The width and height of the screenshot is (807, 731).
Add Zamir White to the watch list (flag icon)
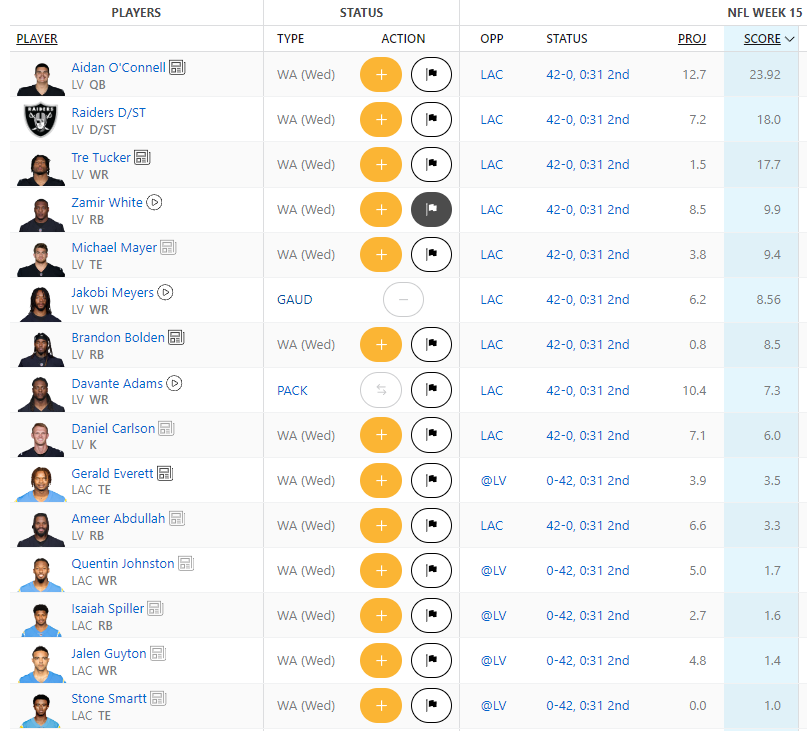click(431, 210)
